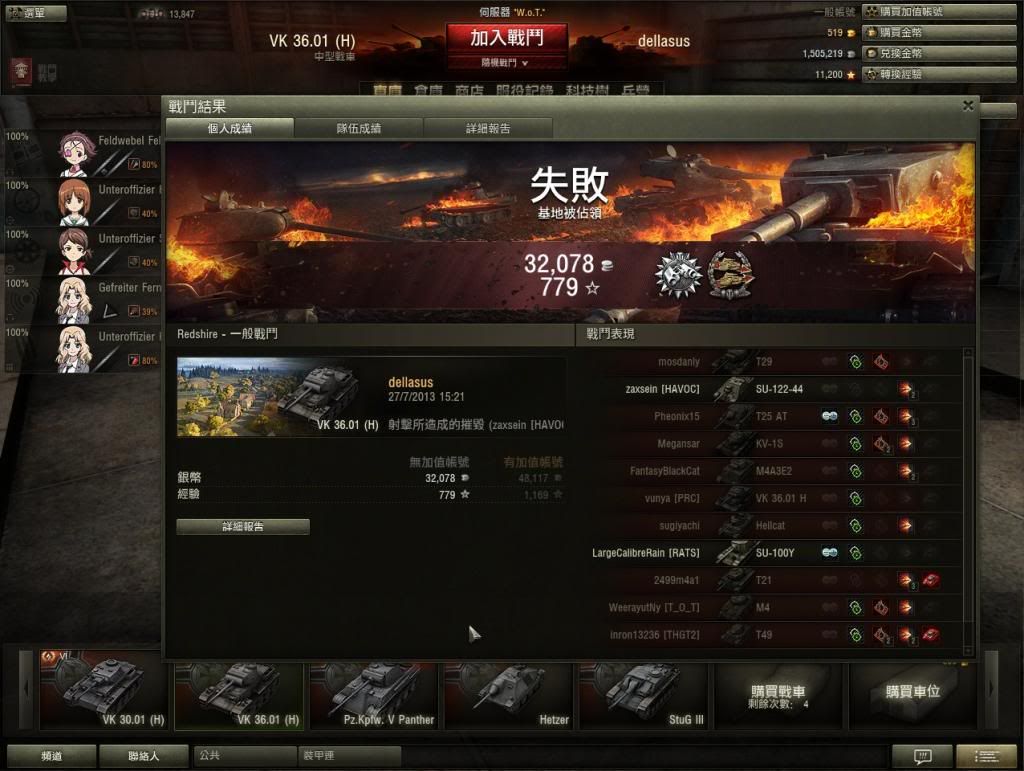Open the 詳細報告 tab at the top
This screenshot has height=771, width=1024.
pyautogui.click(x=488, y=129)
